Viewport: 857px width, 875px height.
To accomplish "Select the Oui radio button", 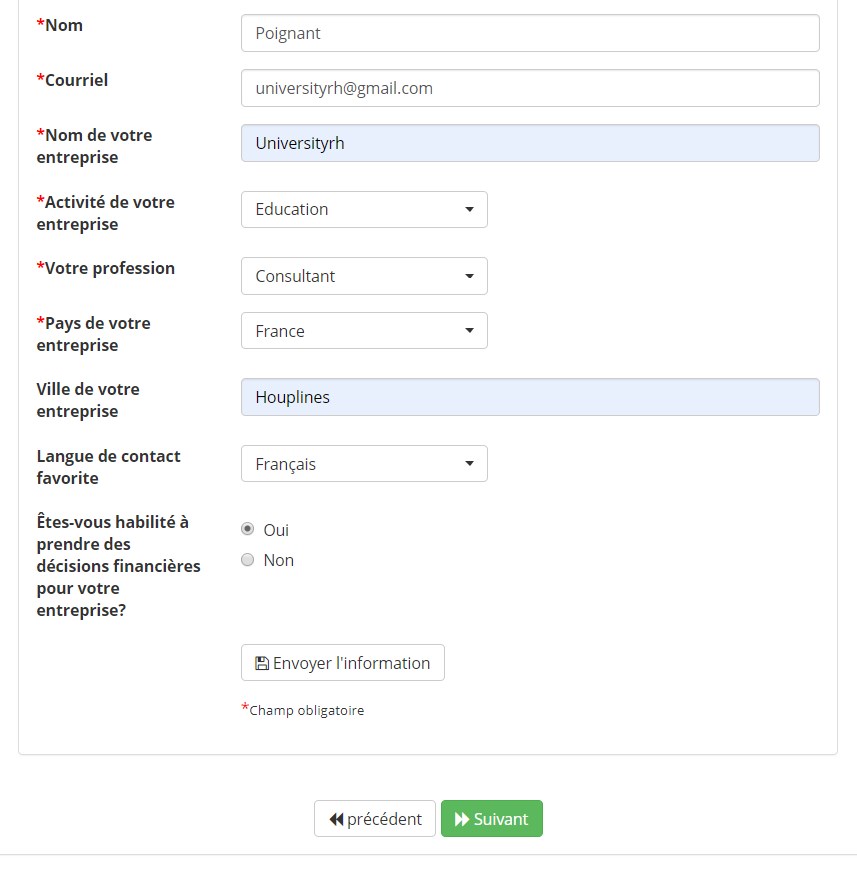I will (247, 528).
